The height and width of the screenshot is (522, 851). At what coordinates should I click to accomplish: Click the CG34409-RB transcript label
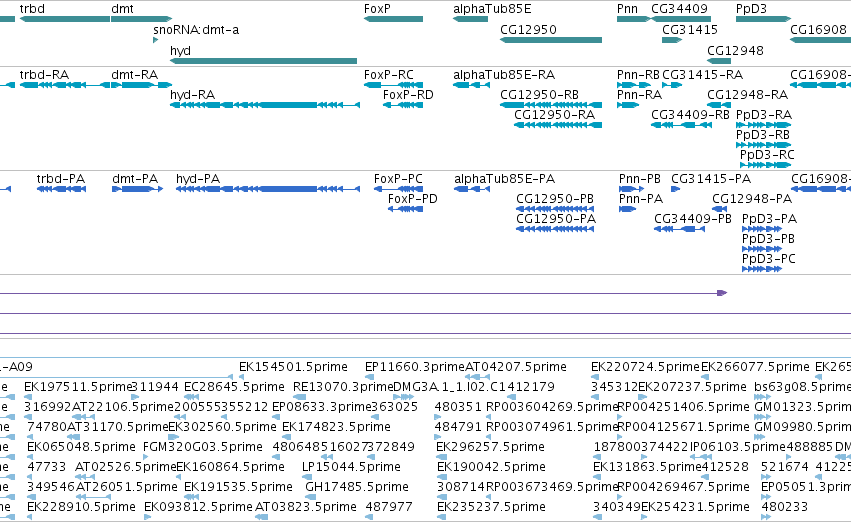(x=690, y=115)
